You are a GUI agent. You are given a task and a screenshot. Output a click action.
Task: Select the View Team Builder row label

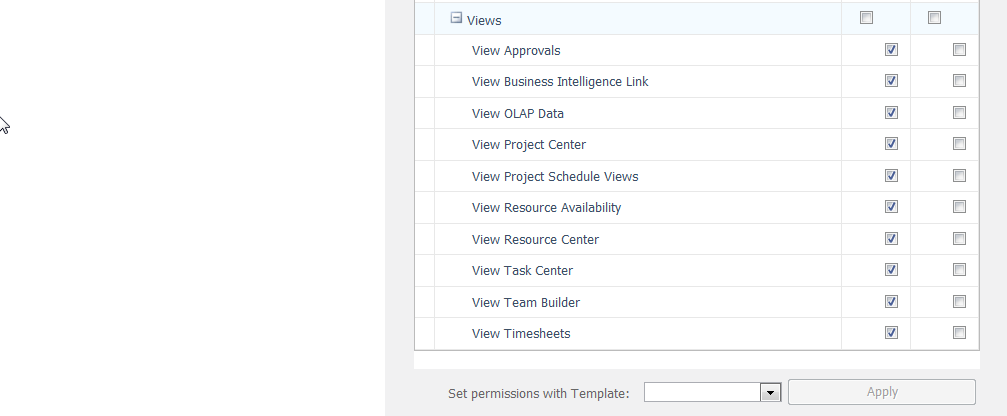point(525,302)
